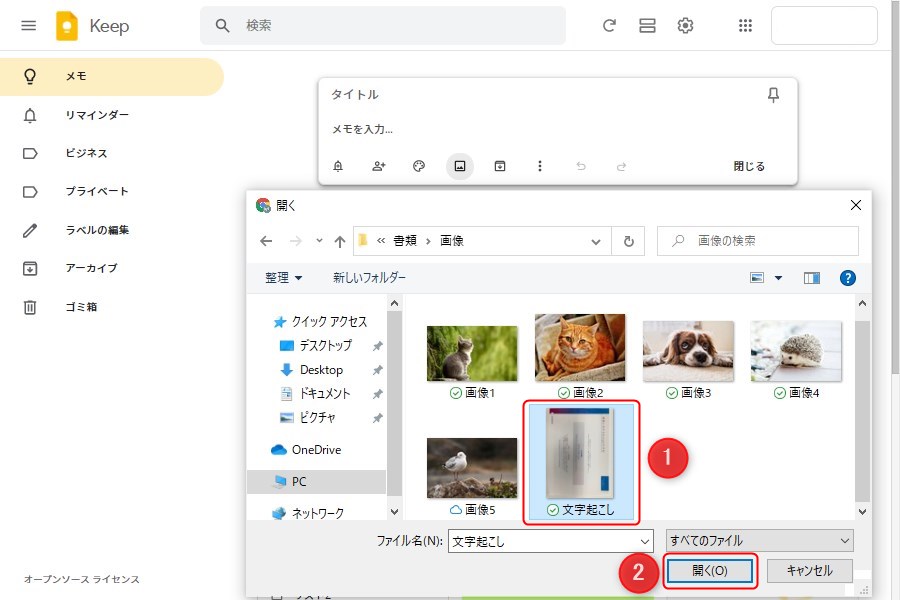Click the refresh icon in Keep header

point(609,26)
